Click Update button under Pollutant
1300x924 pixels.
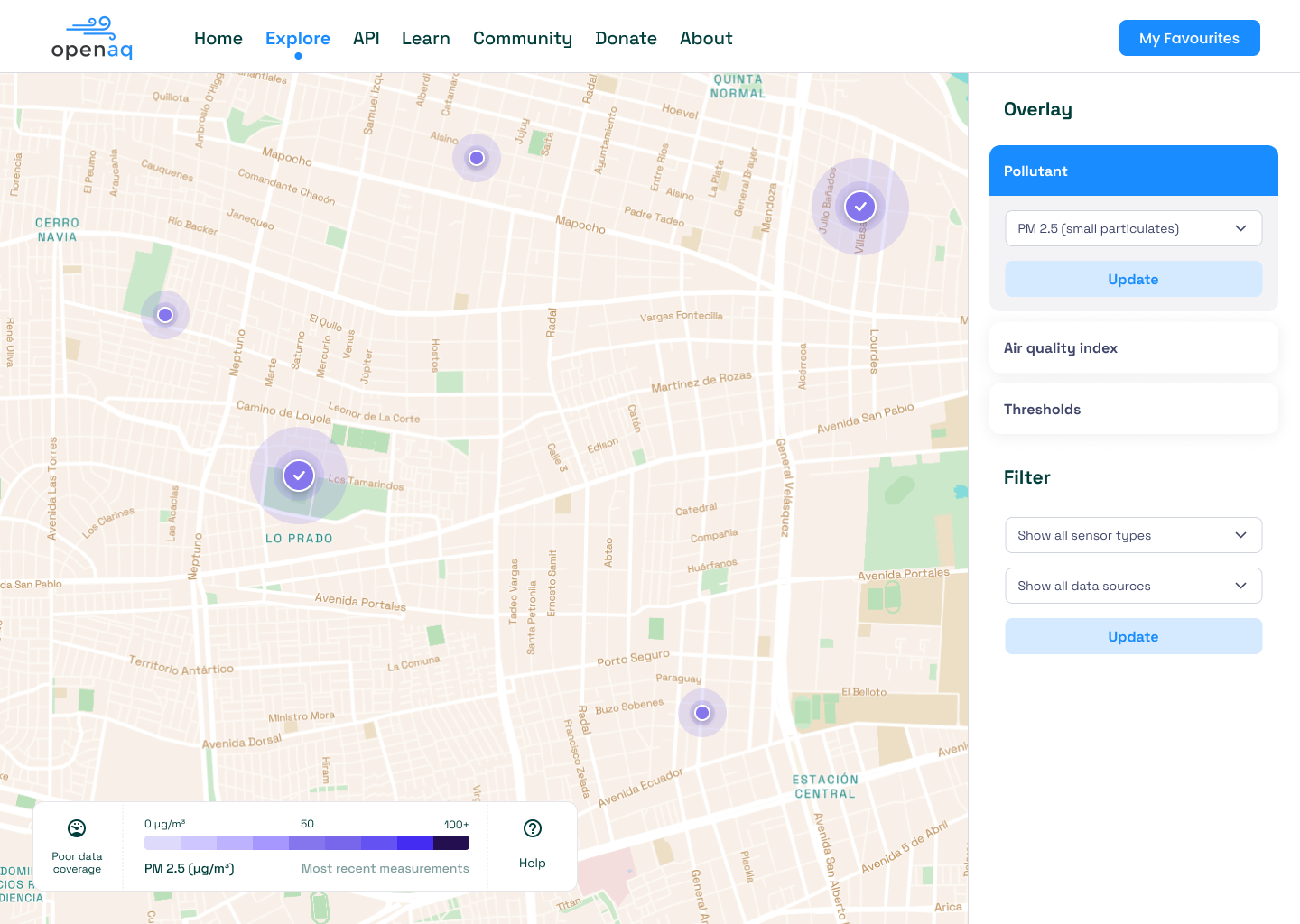point(1133,279)
